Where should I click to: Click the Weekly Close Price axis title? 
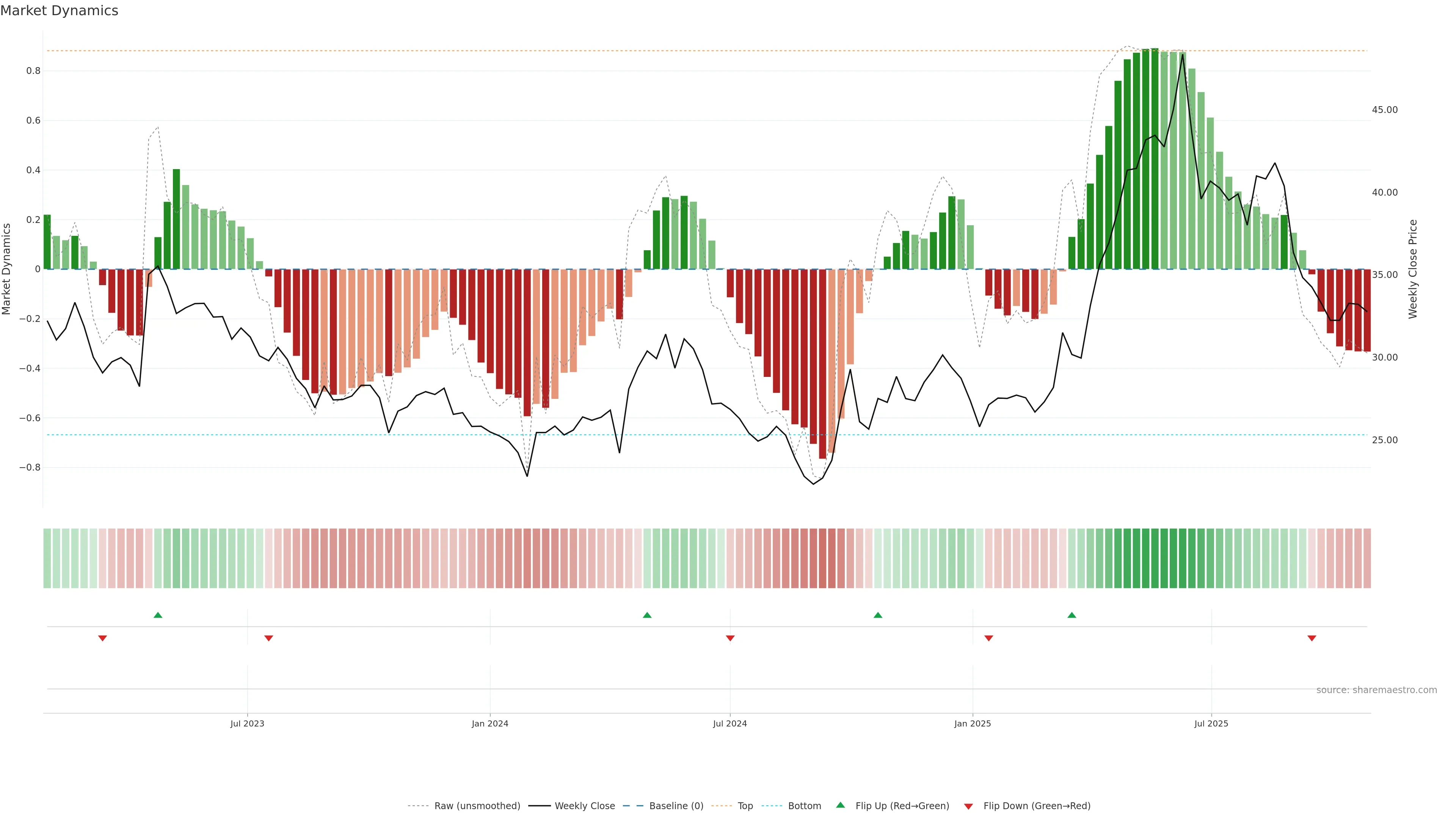point(1413,269)
